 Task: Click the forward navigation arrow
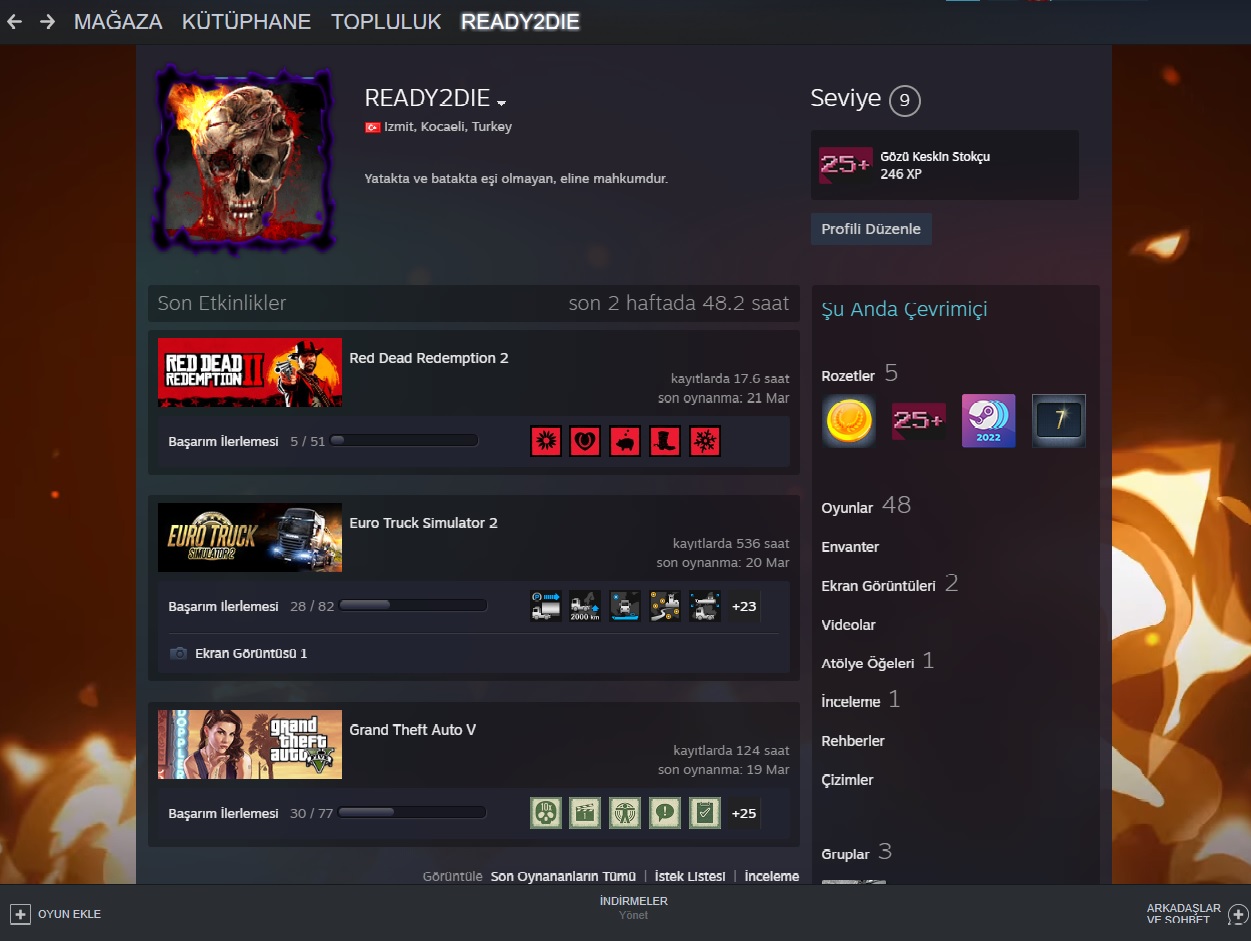47,21
